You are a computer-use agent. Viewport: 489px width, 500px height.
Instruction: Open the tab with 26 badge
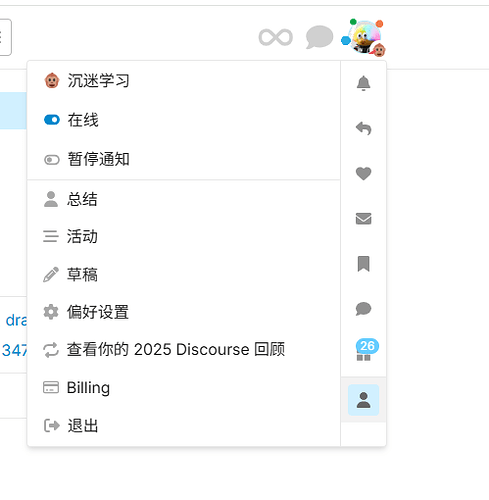pyautogui.click(x=363, y=354)
